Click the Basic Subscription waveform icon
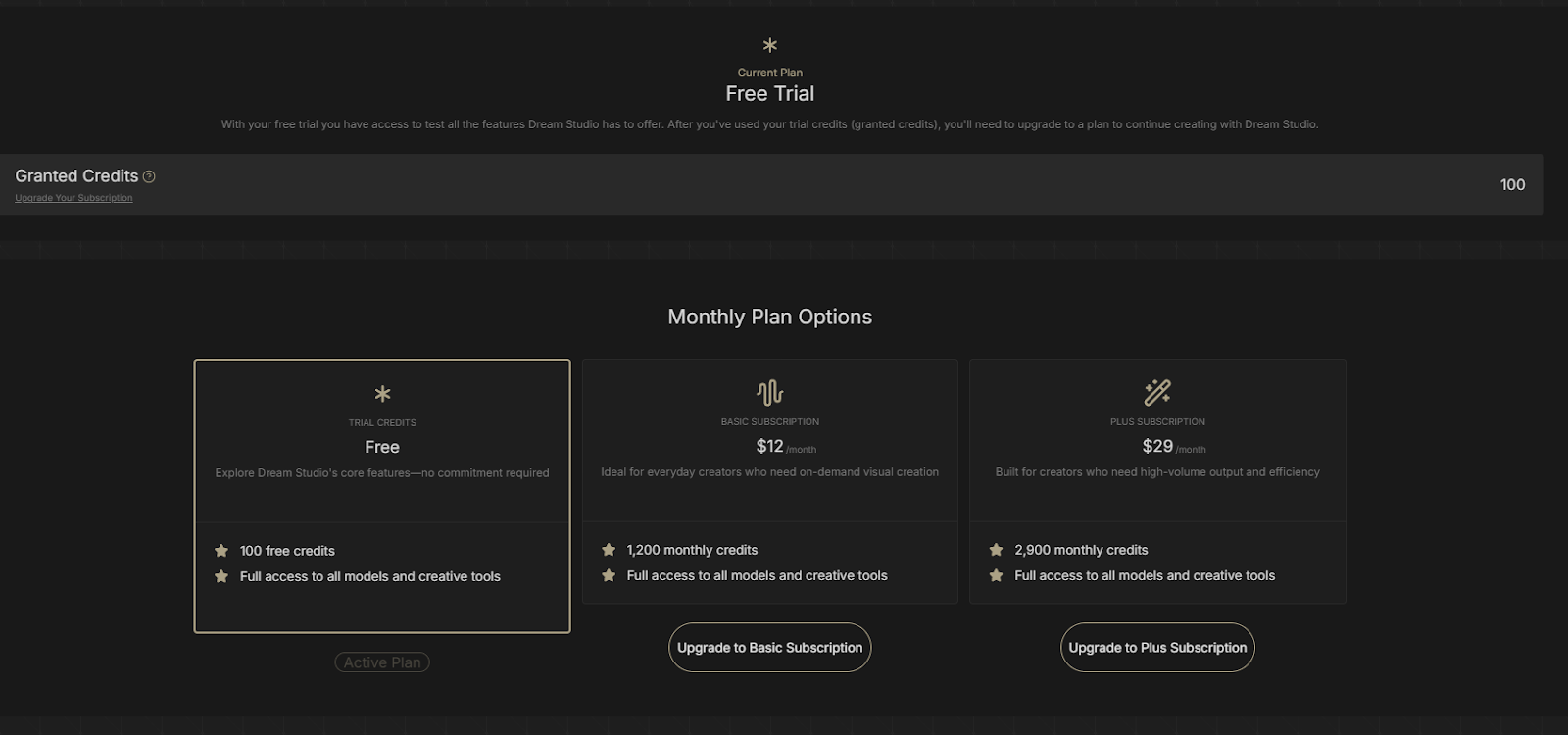 770,393
